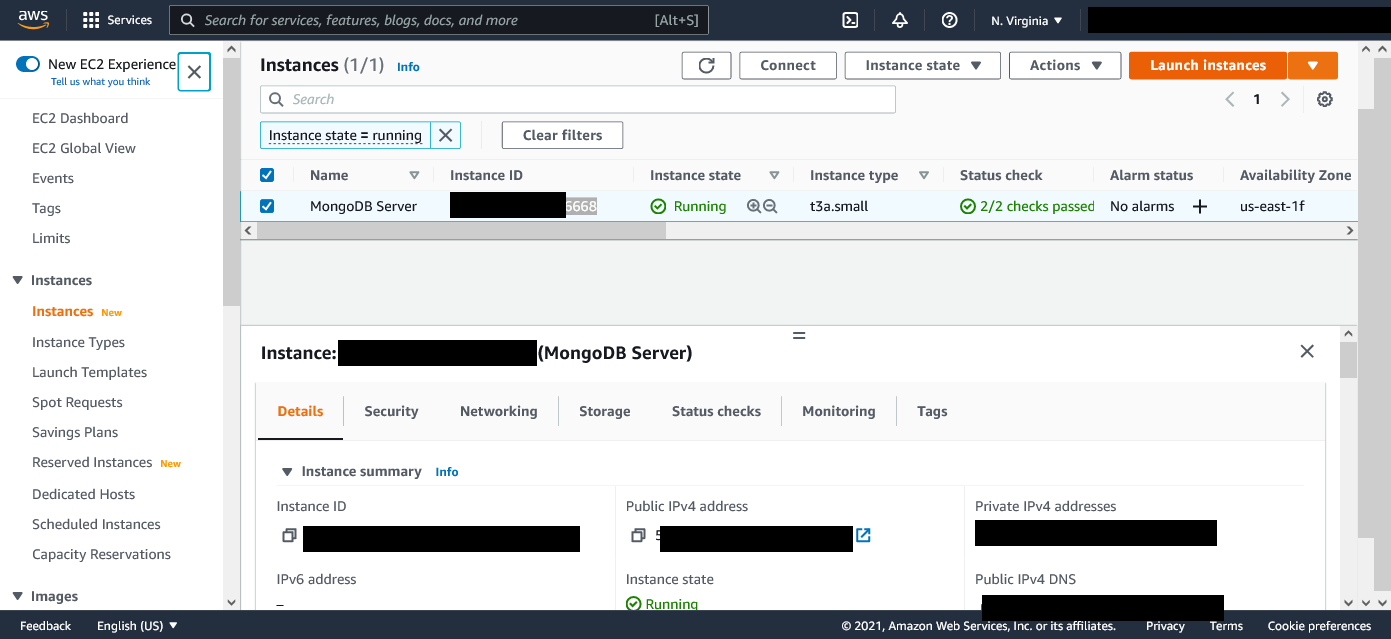Screen dimensions: 1391x639
Task: Open Reserved Instances in sidebar
Action: 92,462
